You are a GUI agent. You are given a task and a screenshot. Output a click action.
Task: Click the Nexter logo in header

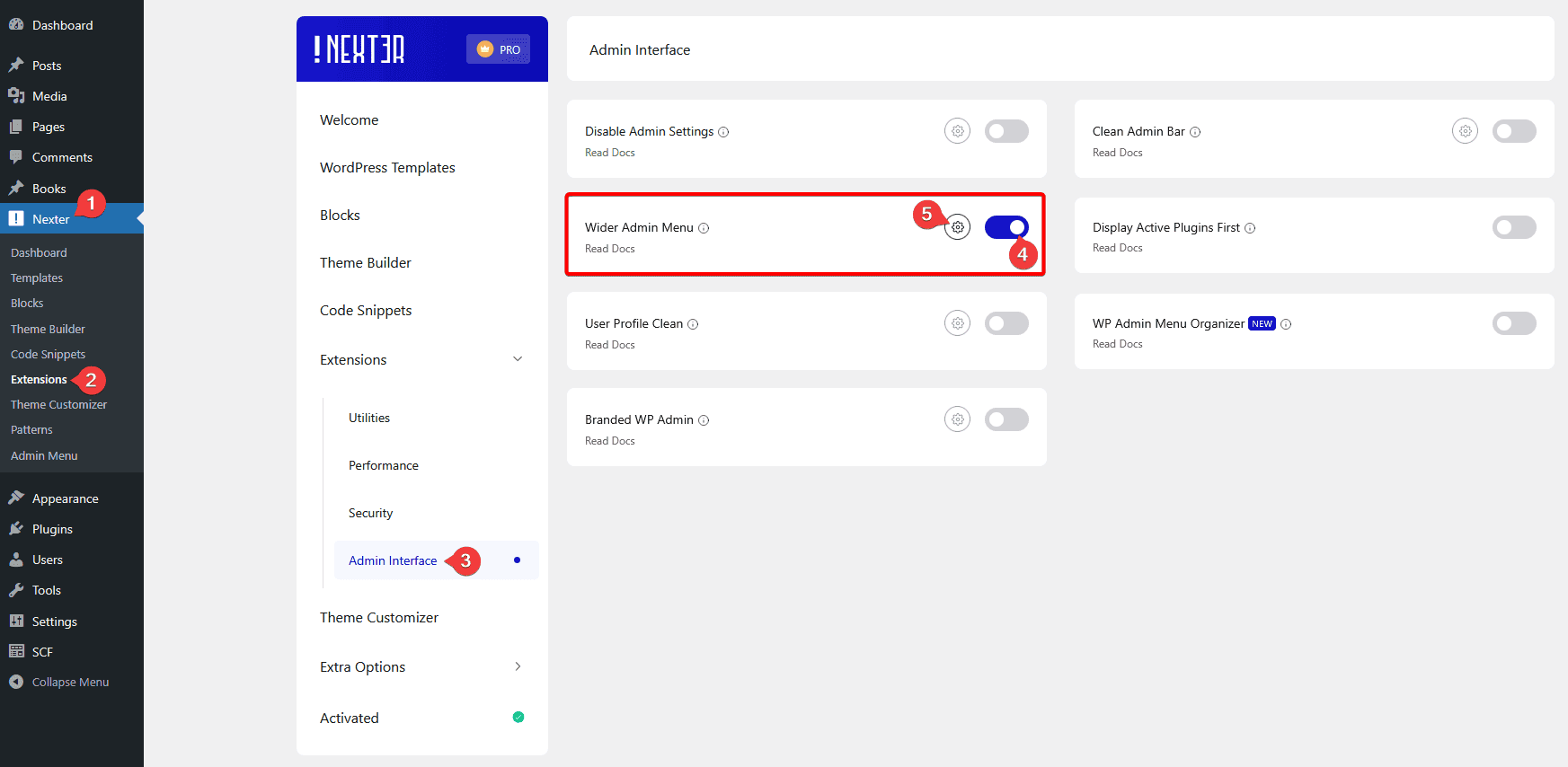(x=359, y=49)
